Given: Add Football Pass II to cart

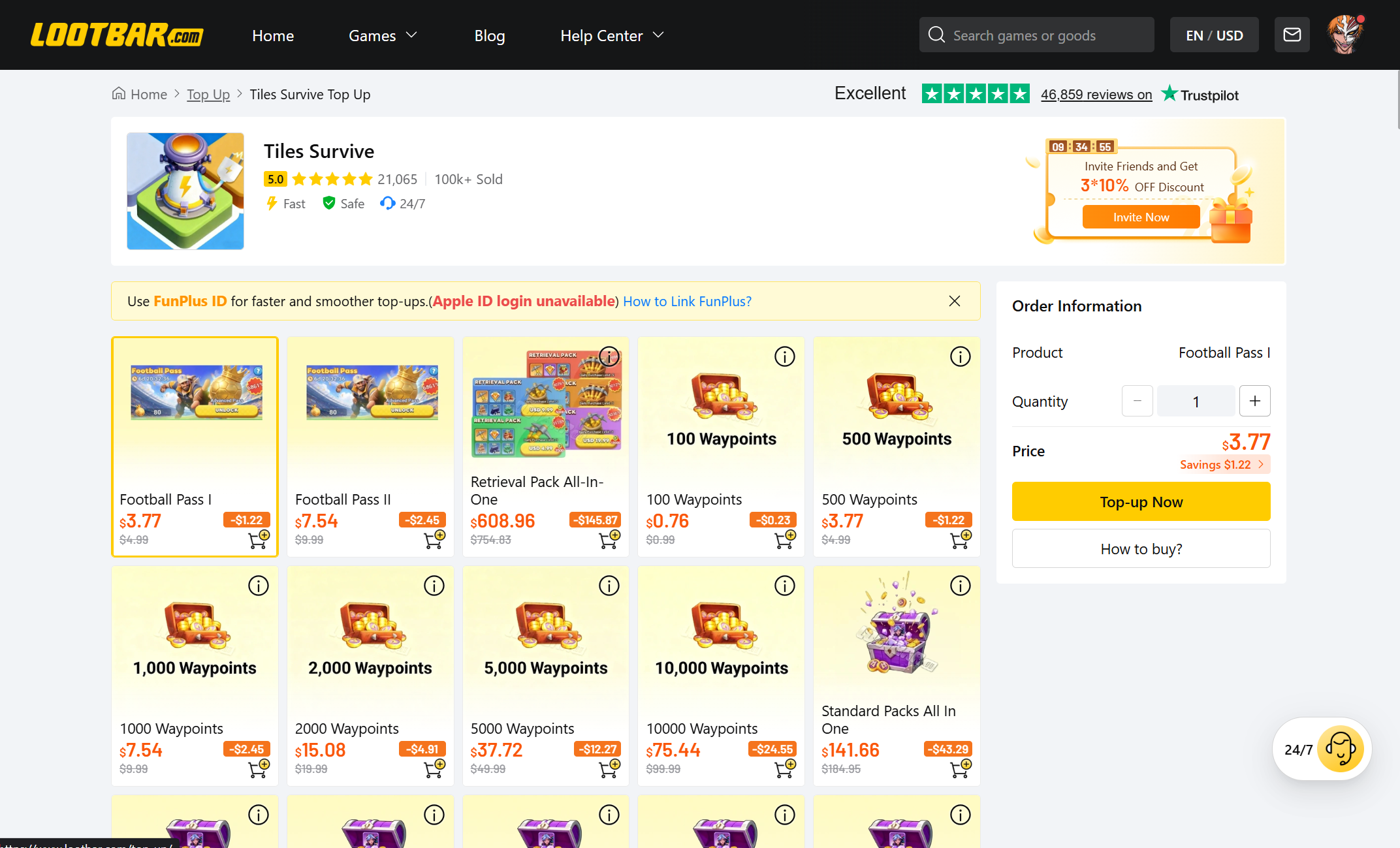Looking at the screenshot, I should pyautogui.click(x=434, y=539).
